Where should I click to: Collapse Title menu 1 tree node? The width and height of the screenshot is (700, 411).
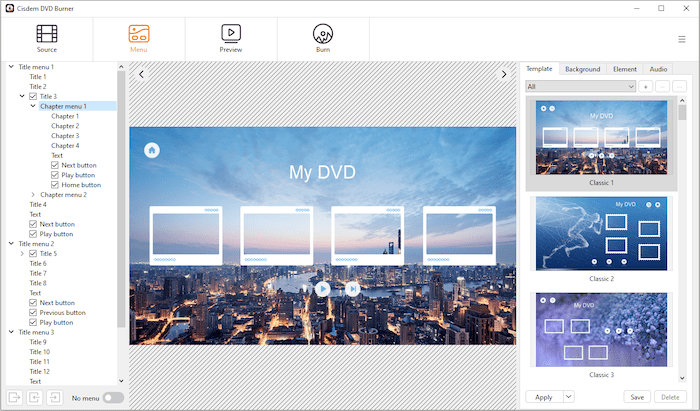tap(11, 67)
